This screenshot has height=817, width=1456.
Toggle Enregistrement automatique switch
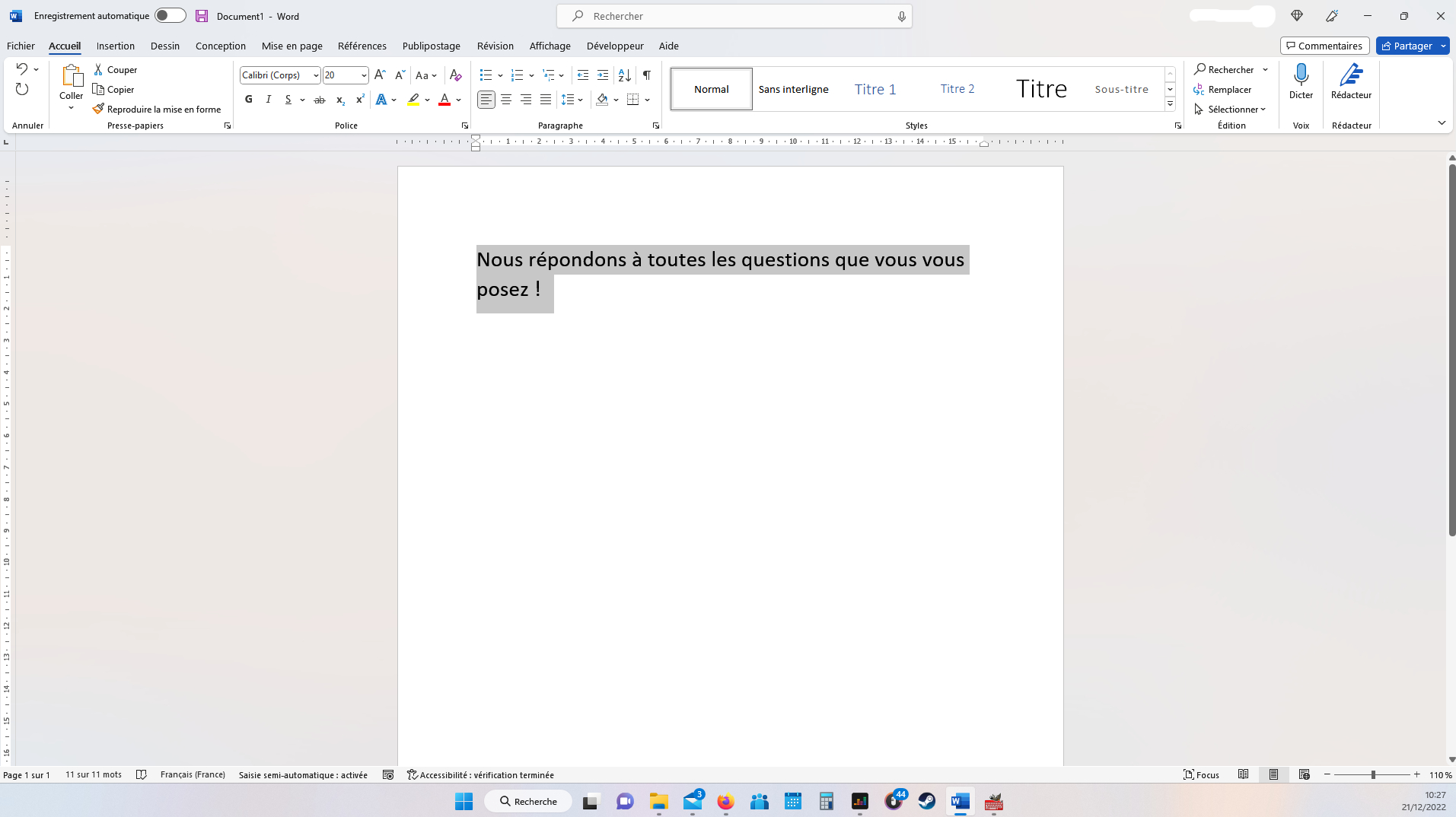point(170,16)
